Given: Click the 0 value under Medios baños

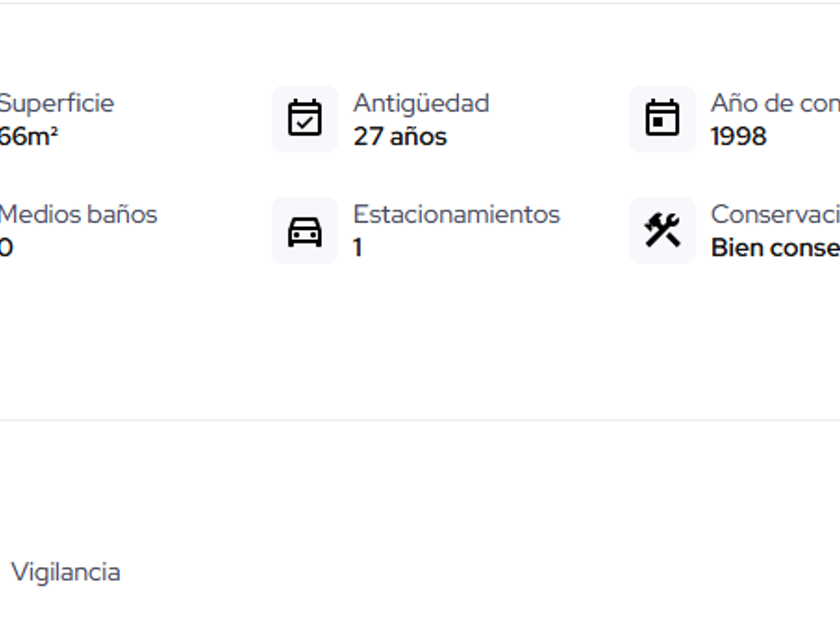Looking at the screenshot, I should 6,248.
